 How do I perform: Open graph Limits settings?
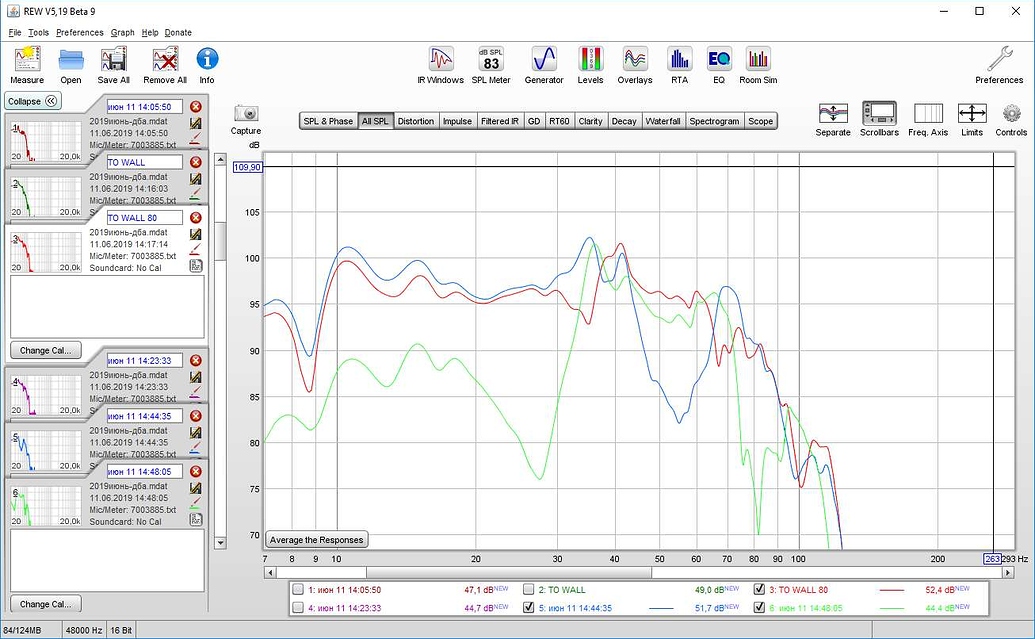[971, 113]
